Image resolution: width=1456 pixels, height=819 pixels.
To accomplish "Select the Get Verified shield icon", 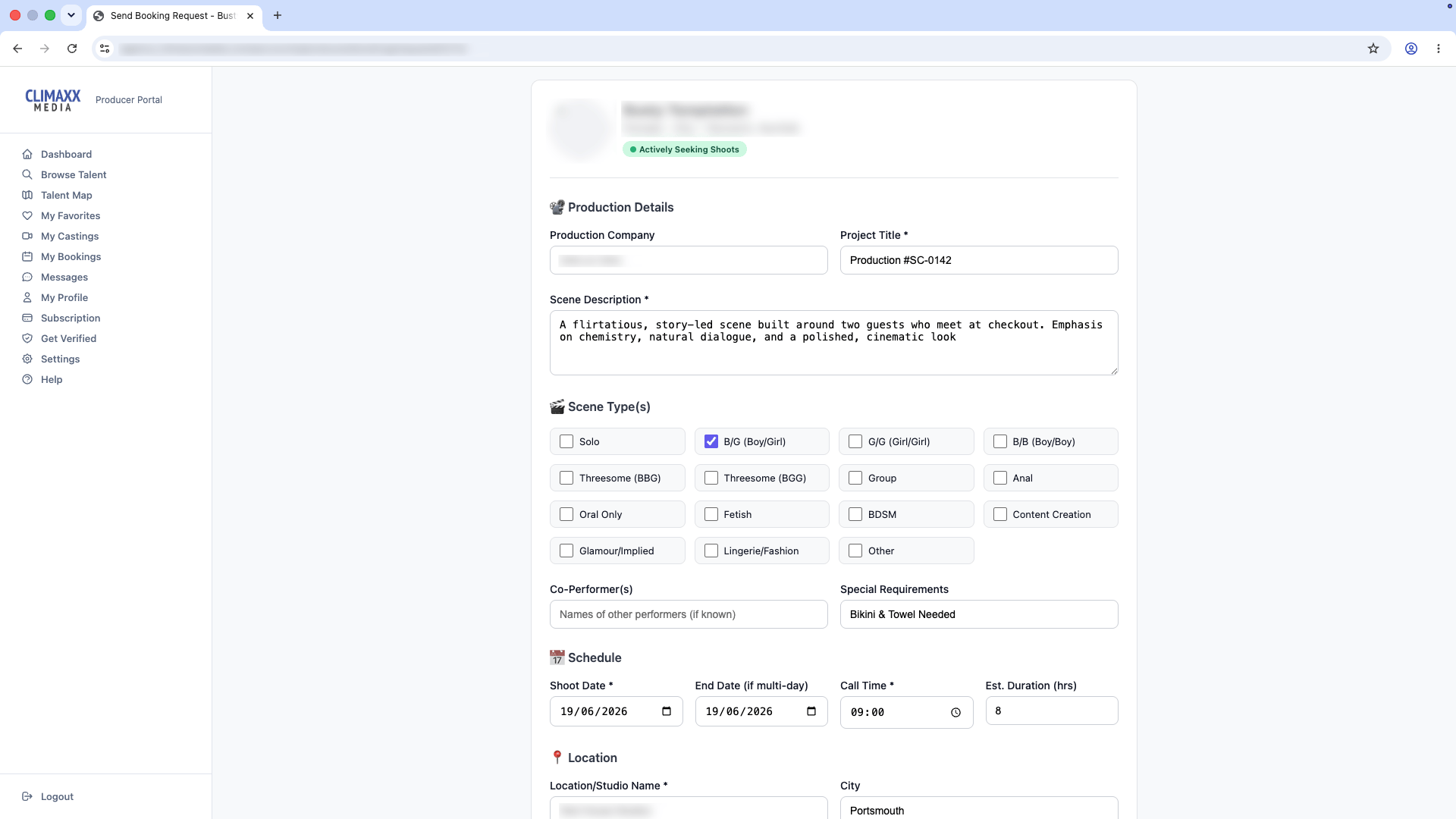I will (x=27, y=338).
